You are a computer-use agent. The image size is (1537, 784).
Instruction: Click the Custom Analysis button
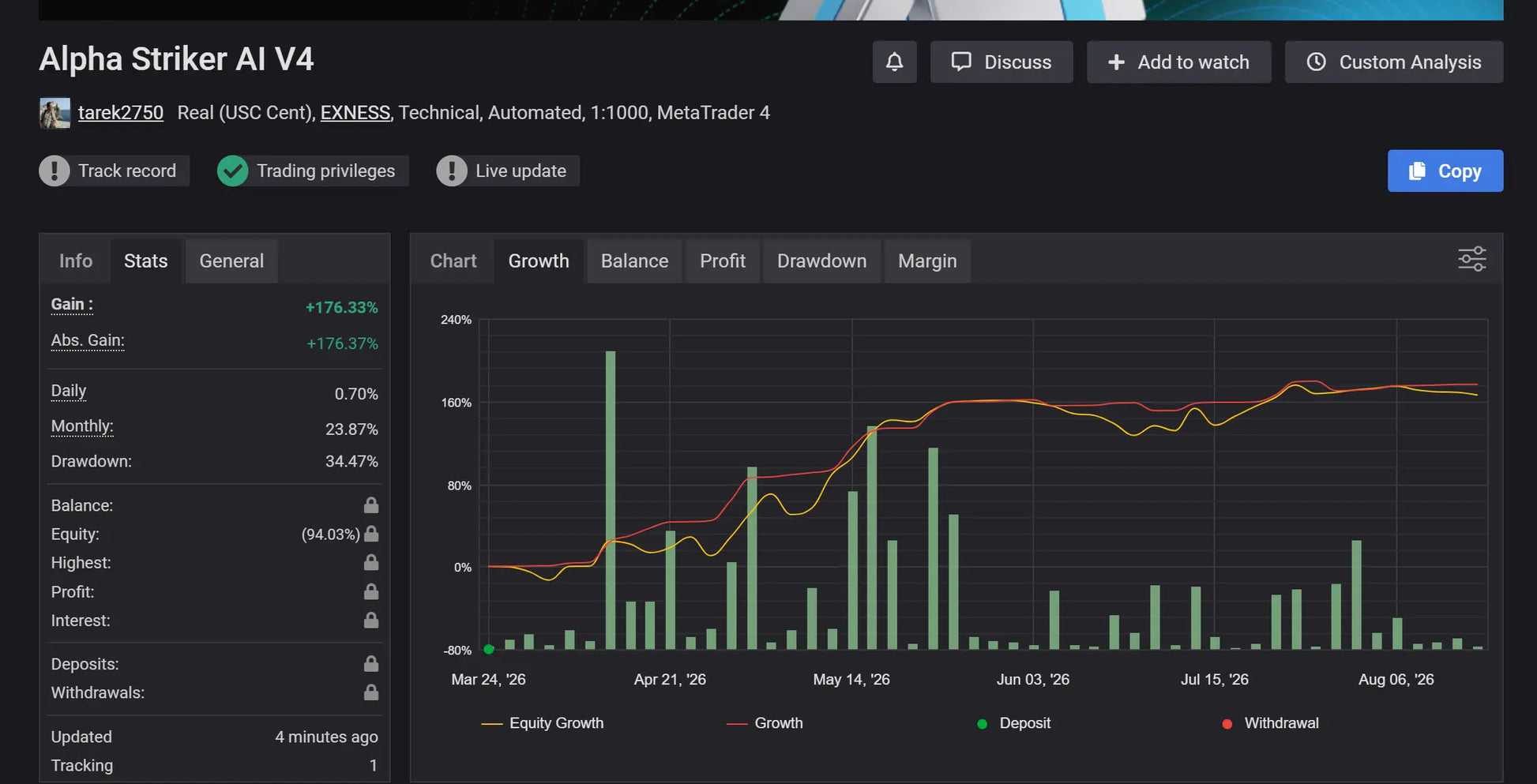point(1394,62)
